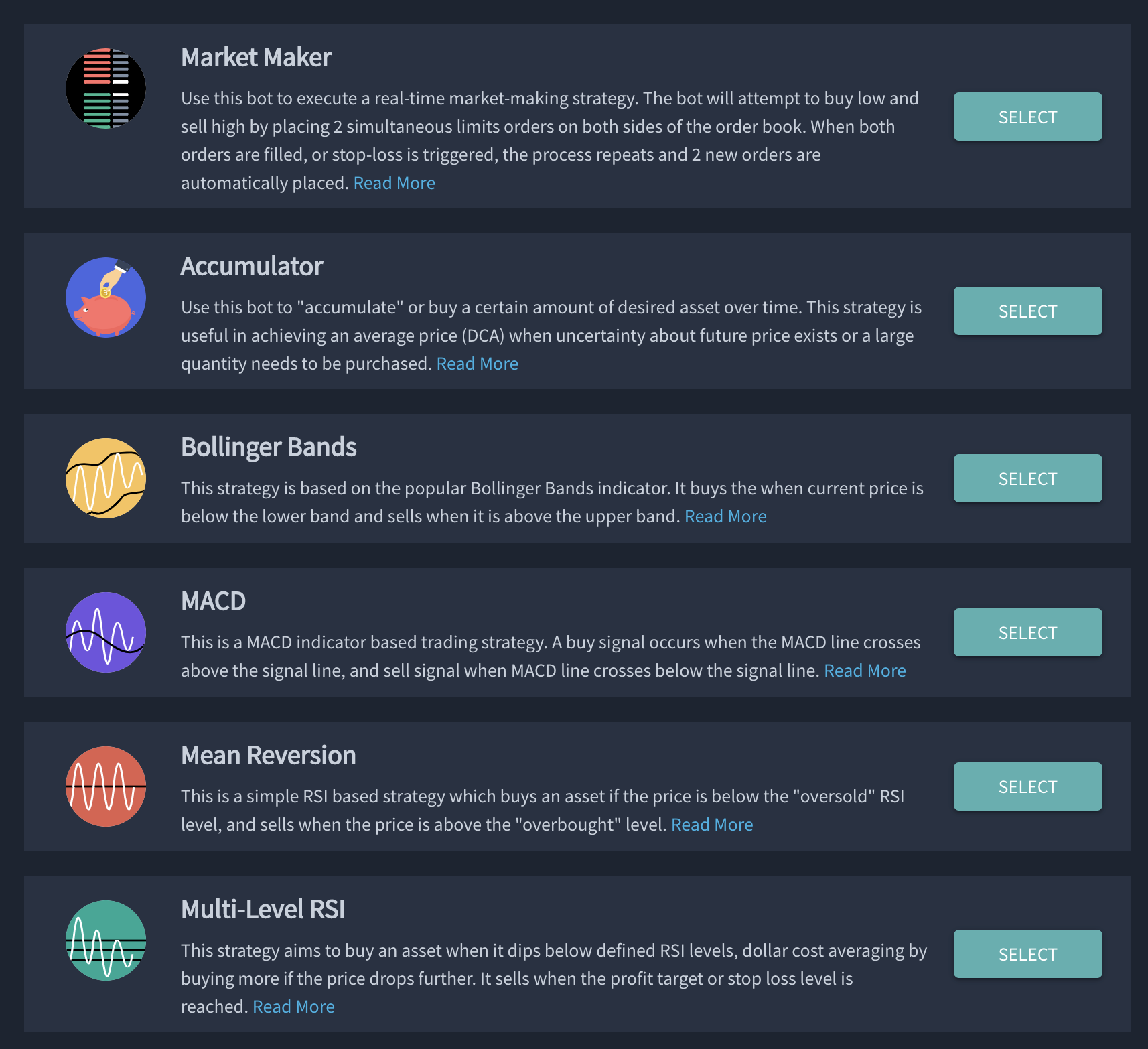Click the Bollinger Bands heading

coord(269,447)
